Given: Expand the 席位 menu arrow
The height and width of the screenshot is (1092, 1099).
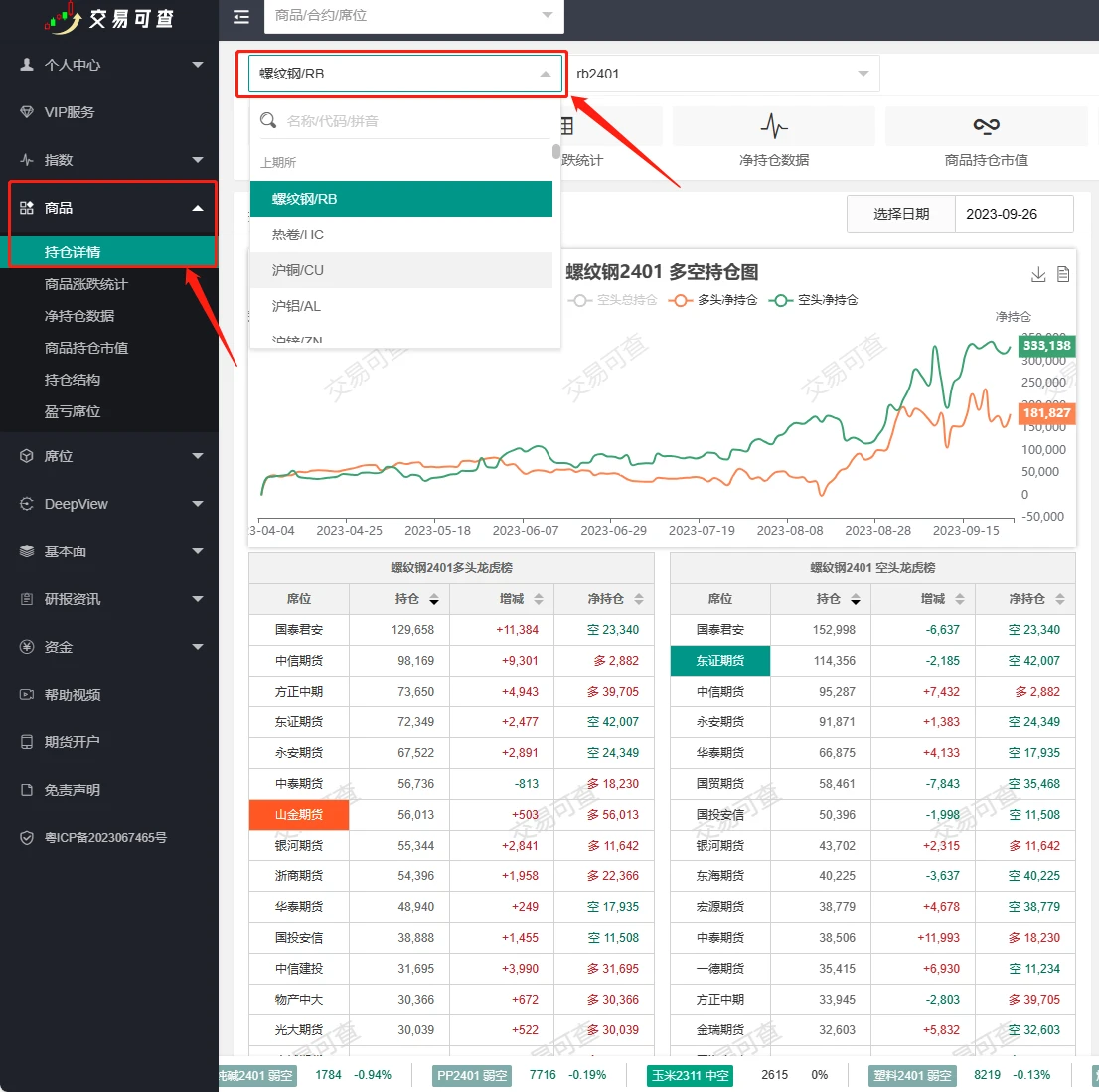Looking at the screenshot, I should pos(198,456).
